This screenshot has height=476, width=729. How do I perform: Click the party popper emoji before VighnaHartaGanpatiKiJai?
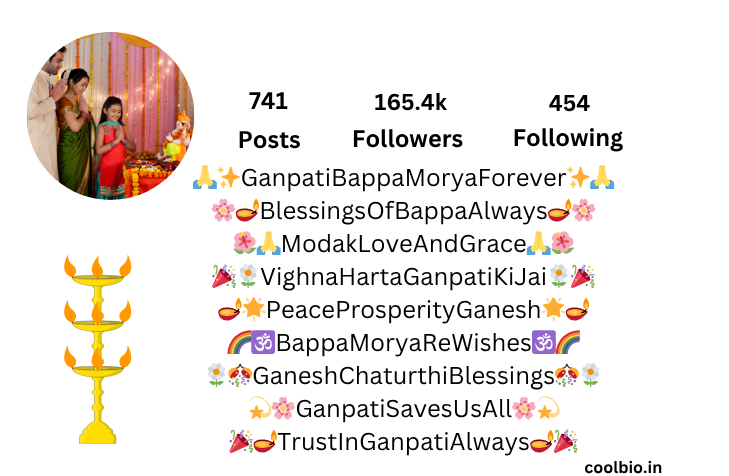pyautogui.click(x=224, y=276)
